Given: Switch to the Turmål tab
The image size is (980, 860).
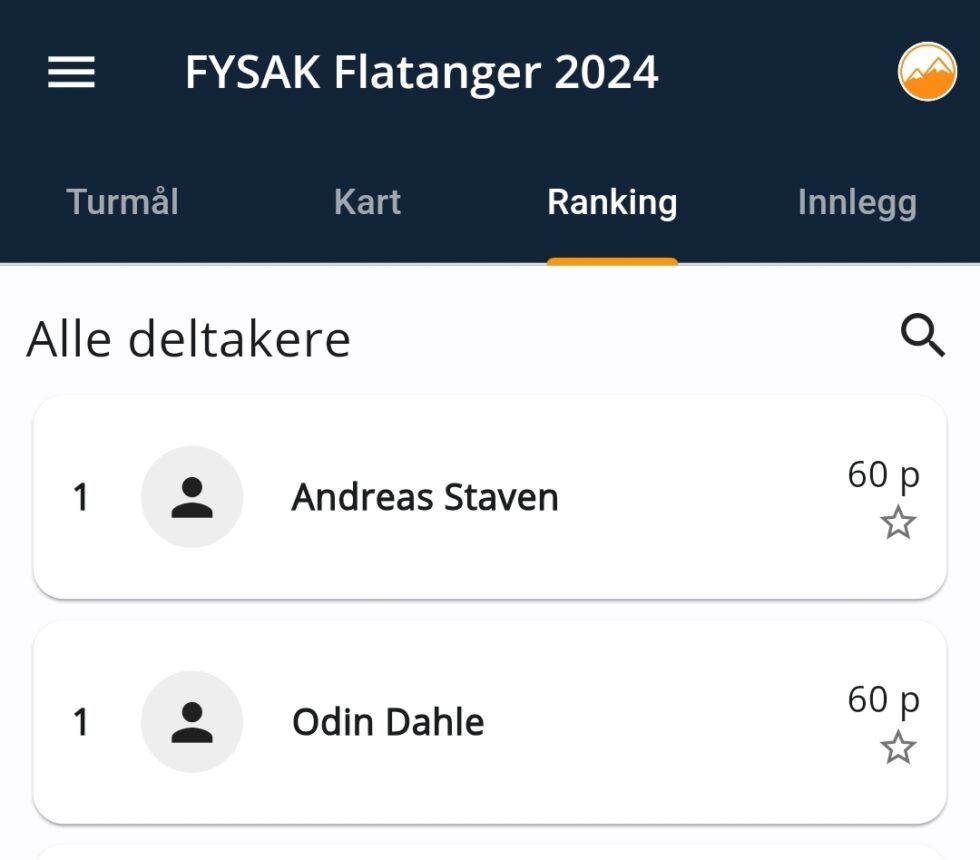Looking at the screenshot, I should coord(122,203).
